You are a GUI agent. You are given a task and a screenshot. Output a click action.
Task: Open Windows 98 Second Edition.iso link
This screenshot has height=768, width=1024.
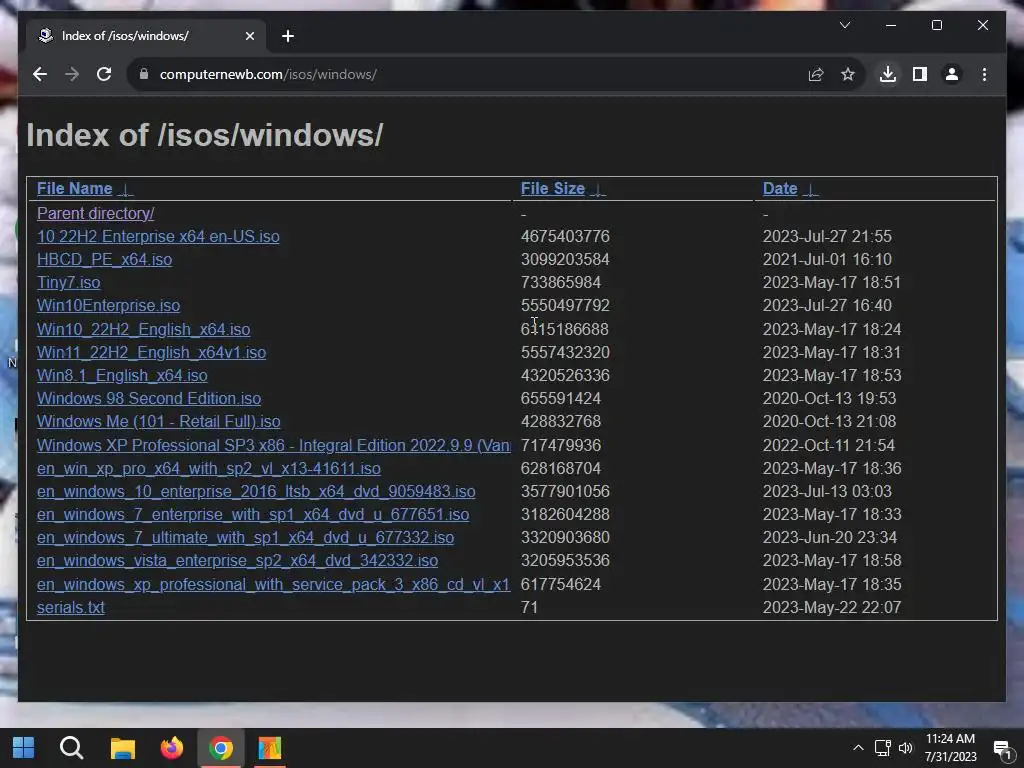point(149,398)
